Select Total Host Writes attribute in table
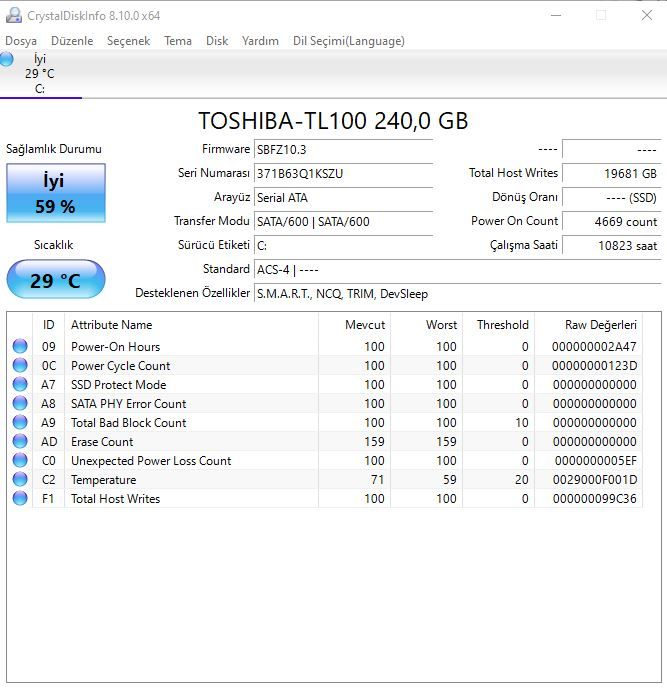Viewport: 667px width, 690px height. coord(115,499)
